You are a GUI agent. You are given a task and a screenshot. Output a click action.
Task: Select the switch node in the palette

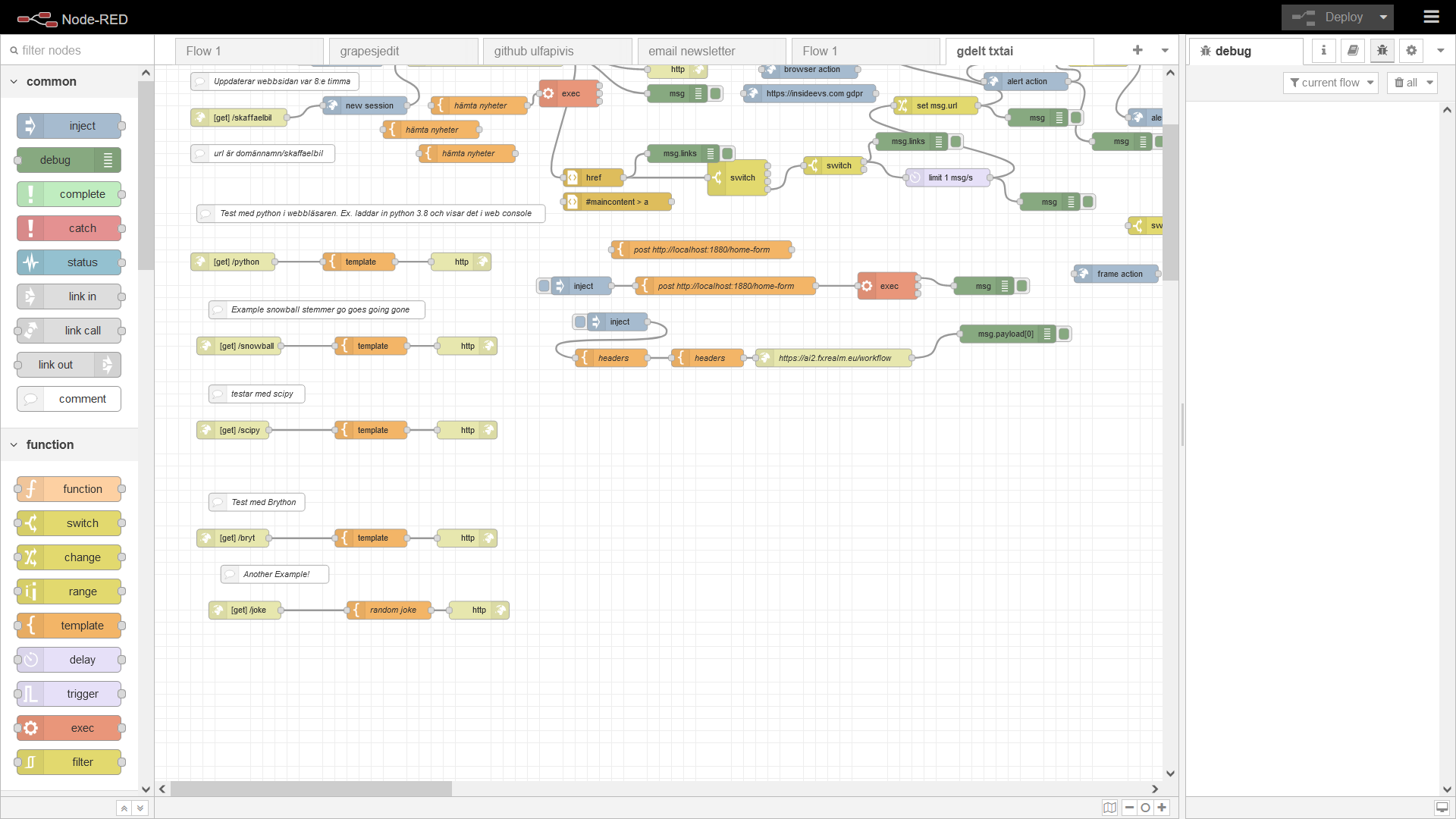click(x=69, y=523)
